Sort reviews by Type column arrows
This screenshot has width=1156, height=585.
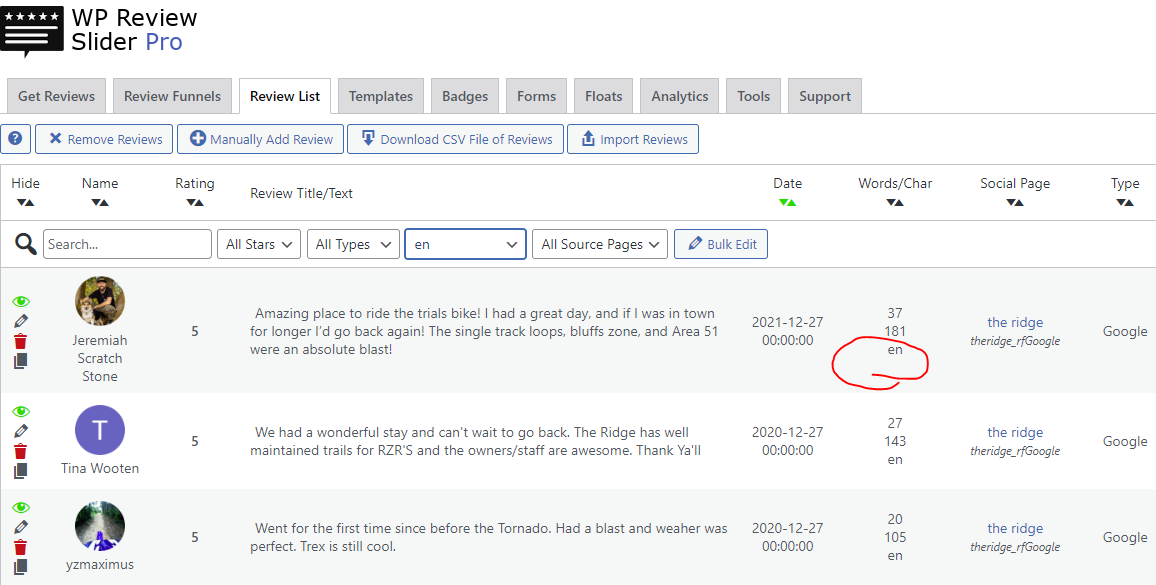tap(1125, 203)
